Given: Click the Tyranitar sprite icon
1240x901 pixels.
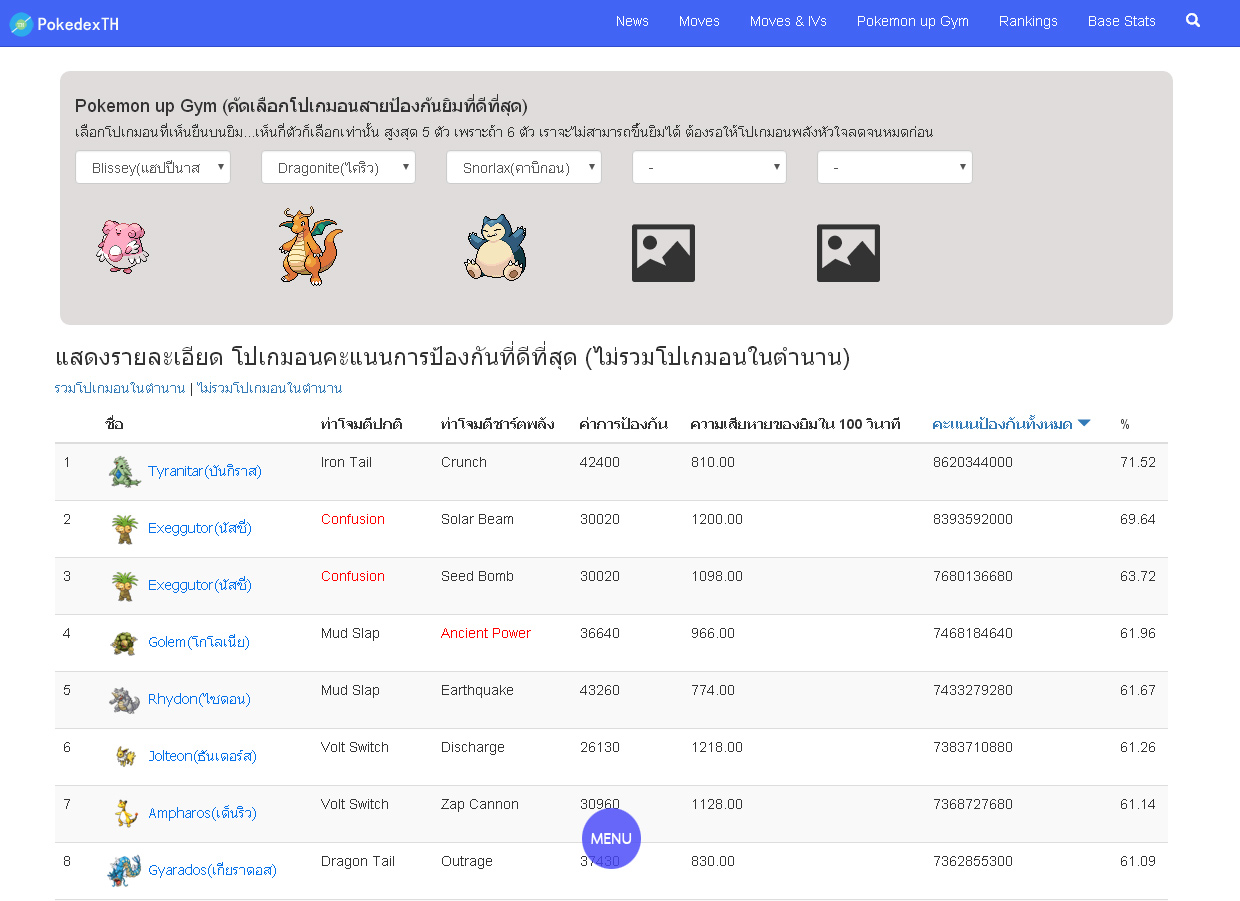Looking at the screenshot, I should pos(125,472).
